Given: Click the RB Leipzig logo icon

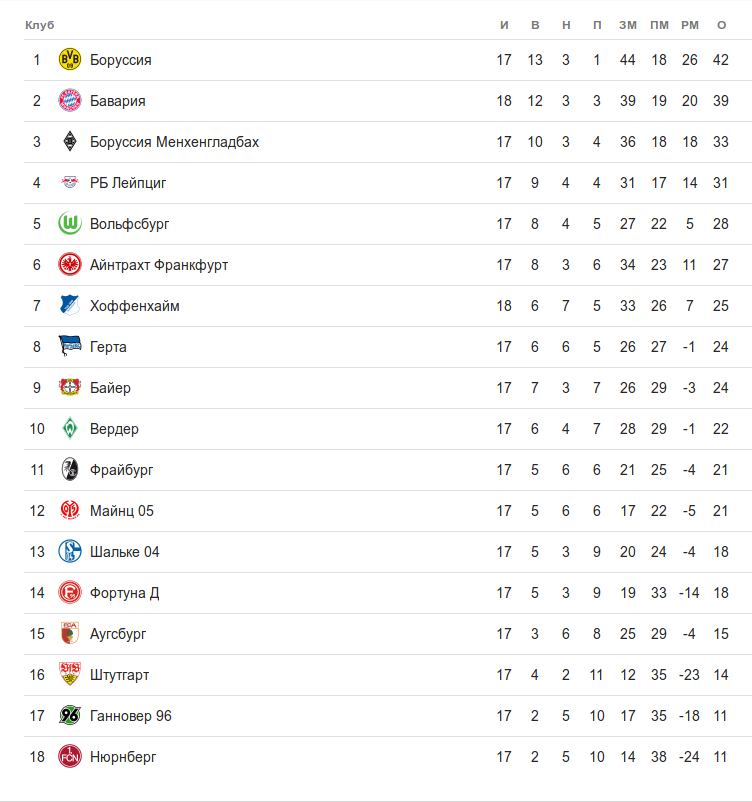Looking at the screenshot, I should pos(70,183).
